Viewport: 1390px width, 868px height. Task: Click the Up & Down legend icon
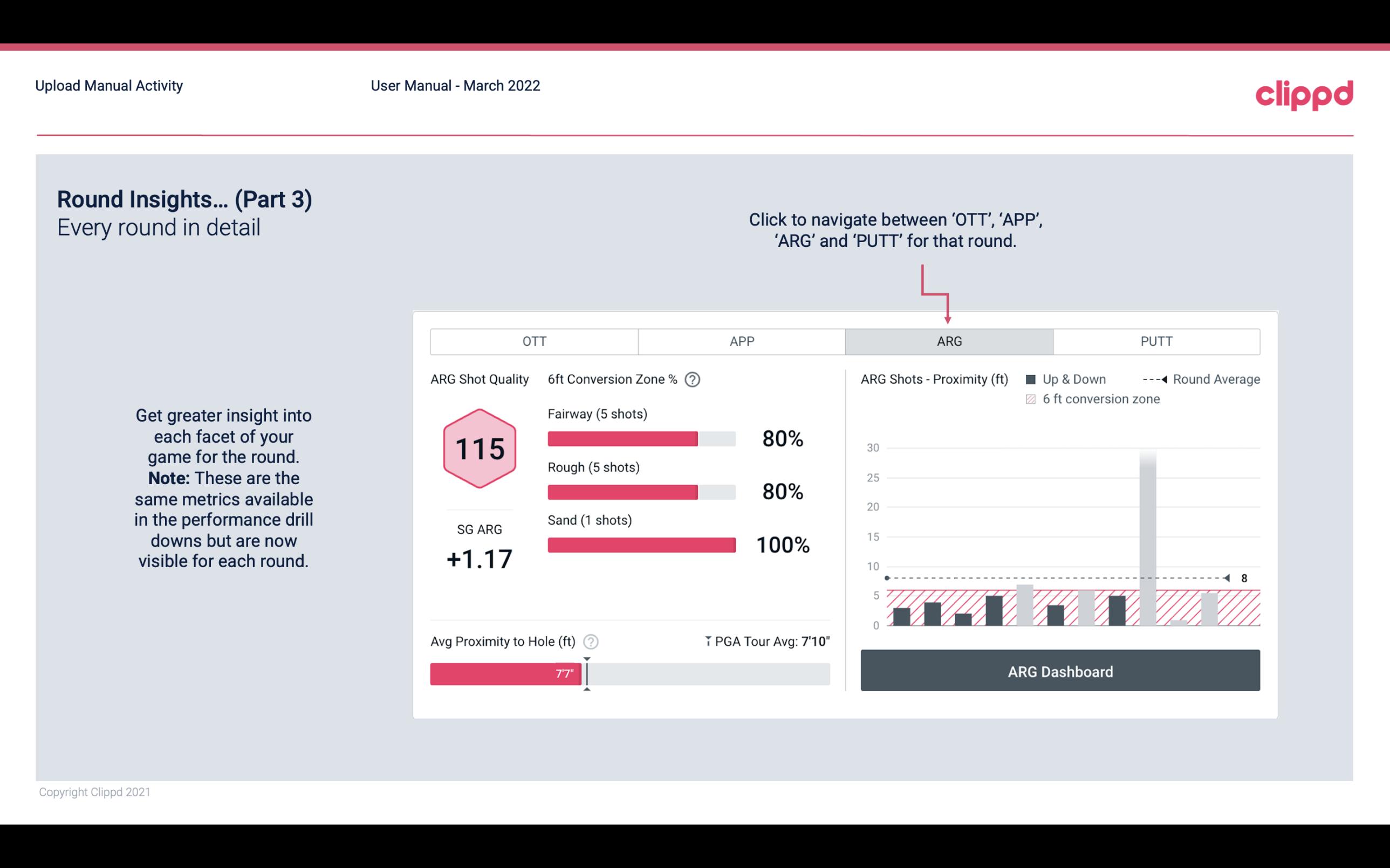click(x=1034, y=379)
